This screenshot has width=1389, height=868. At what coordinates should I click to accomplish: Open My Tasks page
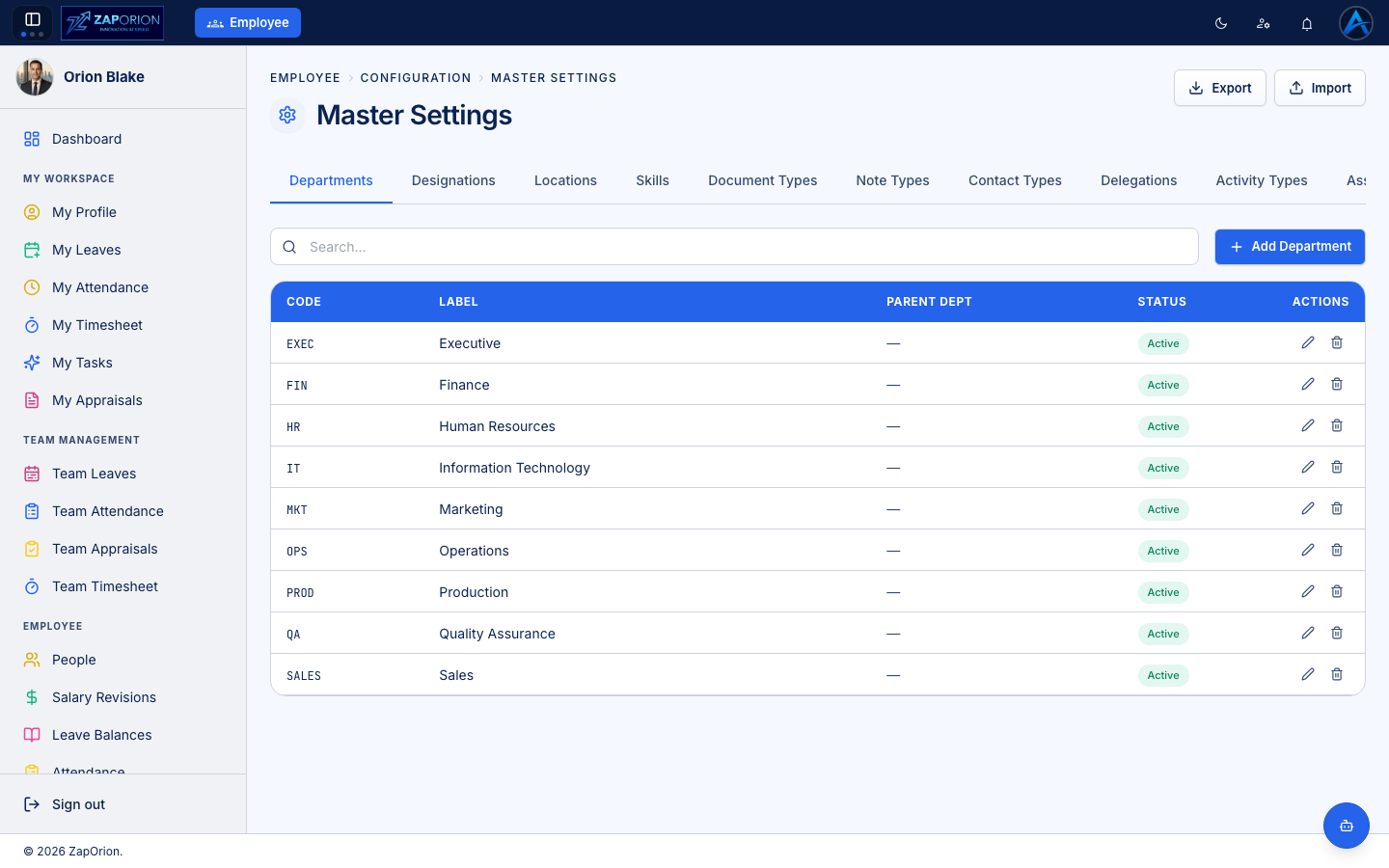[x=123, y=363]
